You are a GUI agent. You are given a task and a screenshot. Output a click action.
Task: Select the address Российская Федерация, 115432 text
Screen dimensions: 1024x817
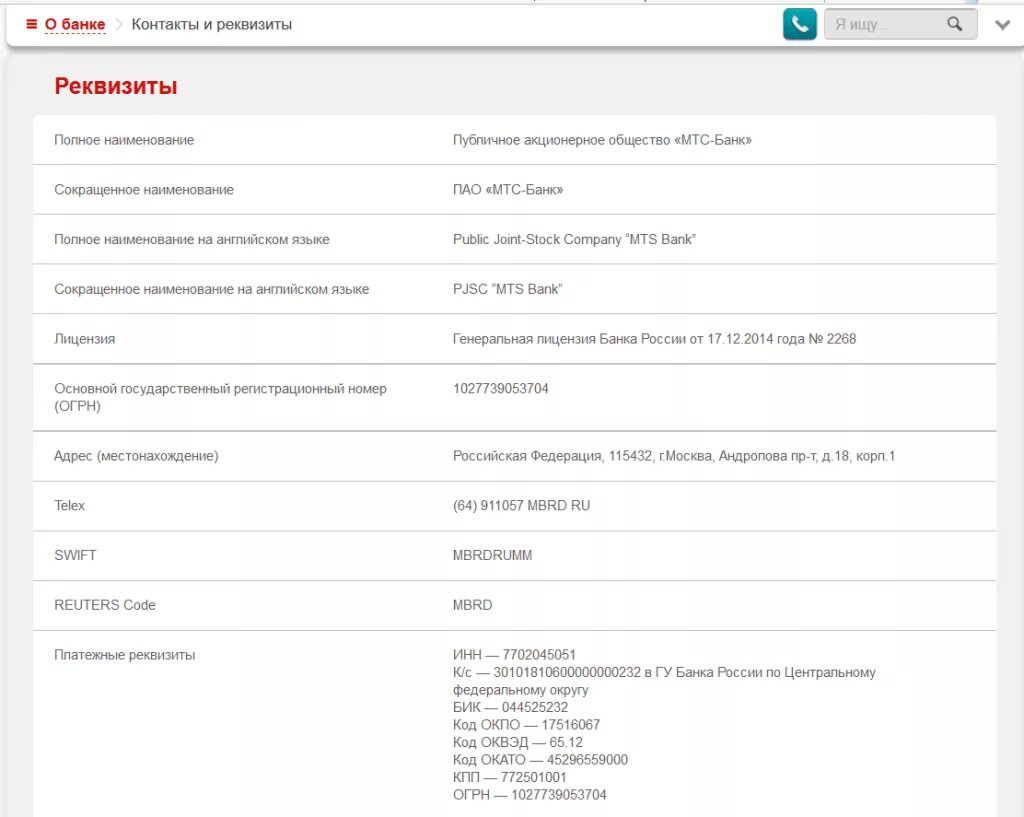[674, 456]
